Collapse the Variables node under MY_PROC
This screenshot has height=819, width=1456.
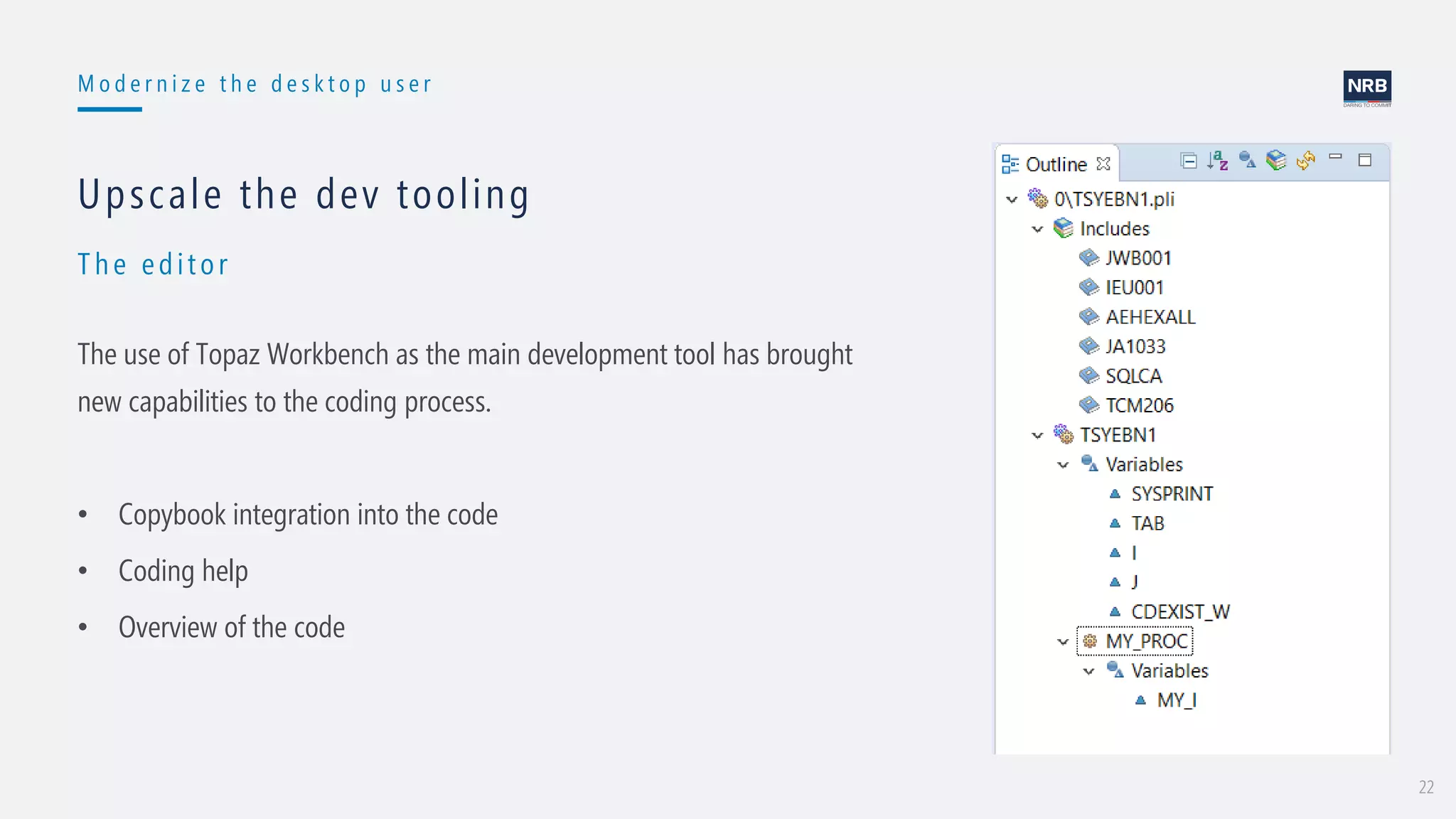(x=1088, y=671)
